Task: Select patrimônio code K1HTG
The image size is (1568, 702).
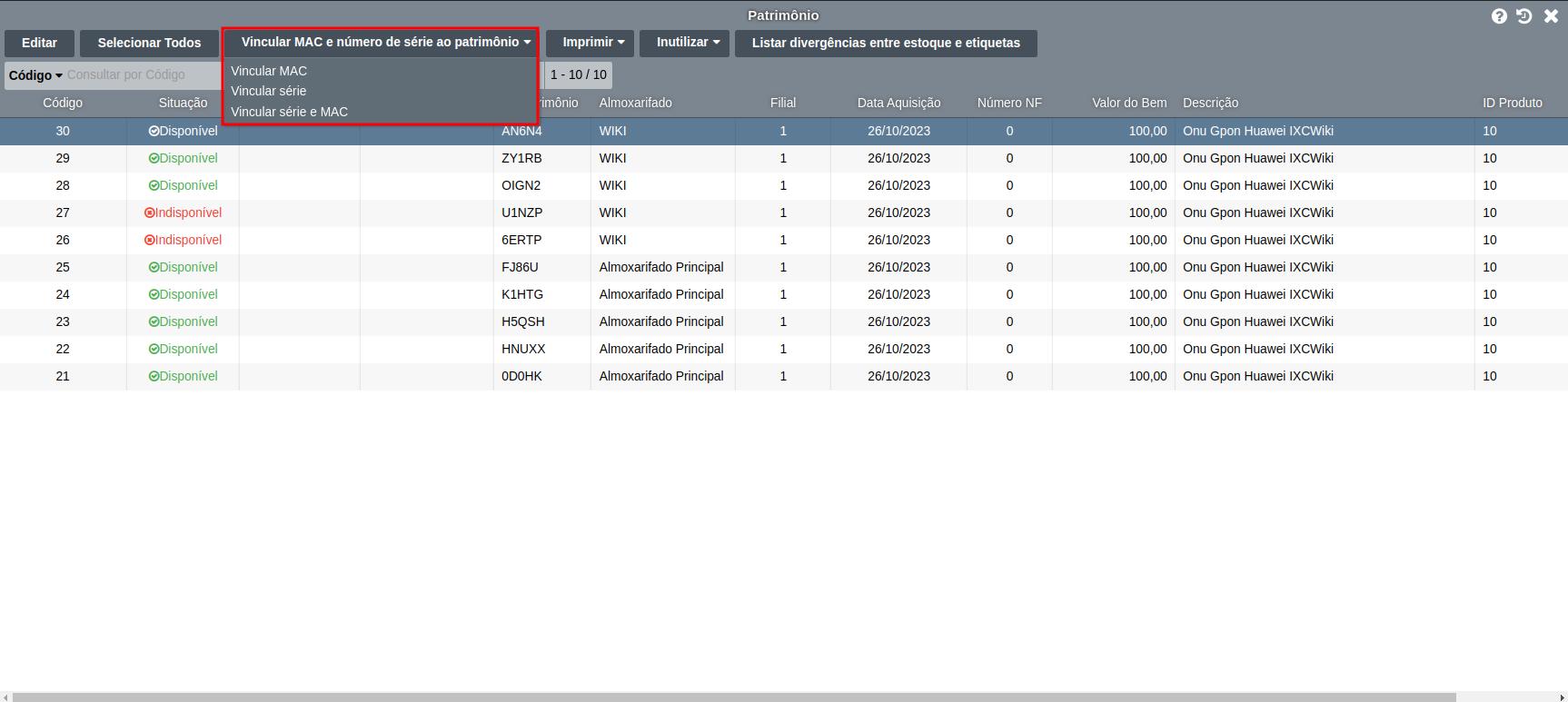Action: [x=522, y=294]
